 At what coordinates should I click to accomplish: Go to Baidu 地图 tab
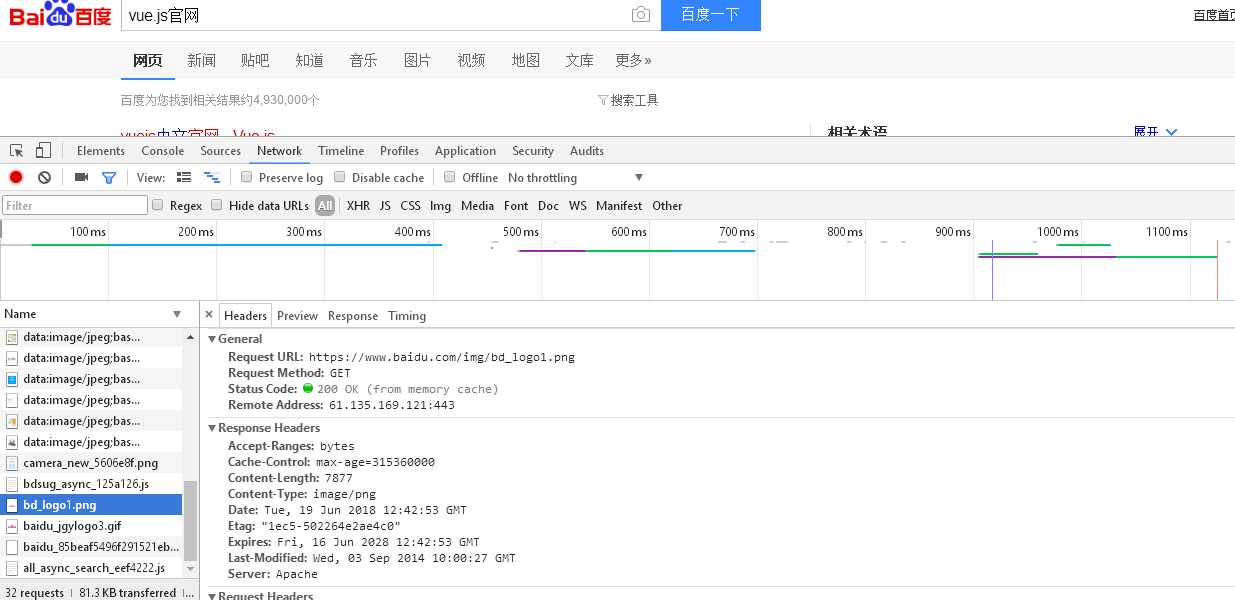coord(526,60)
